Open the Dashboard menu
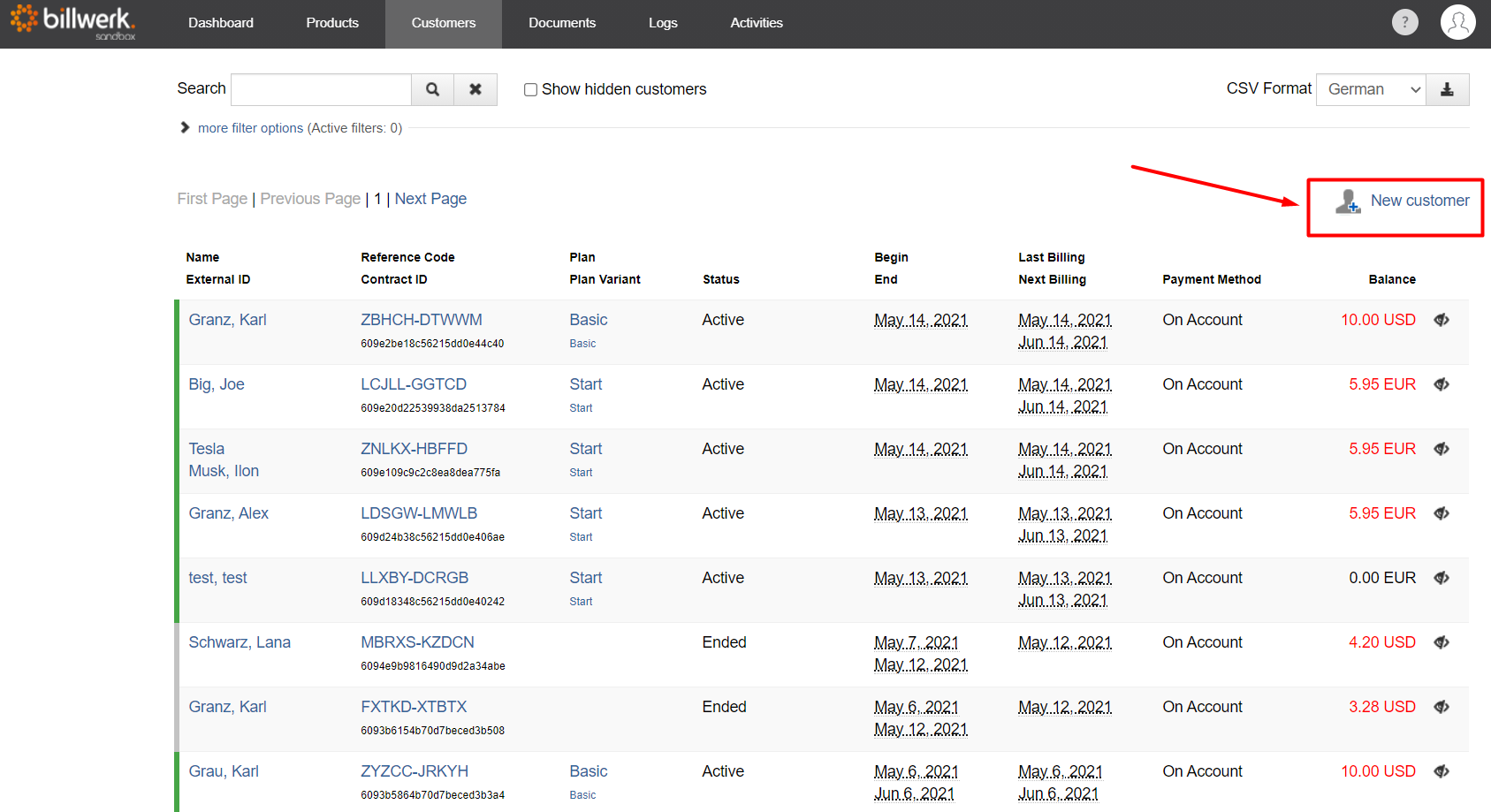The width and height of the screenshot is (1491, 812). pyautogui.click(x=221, y=23)
